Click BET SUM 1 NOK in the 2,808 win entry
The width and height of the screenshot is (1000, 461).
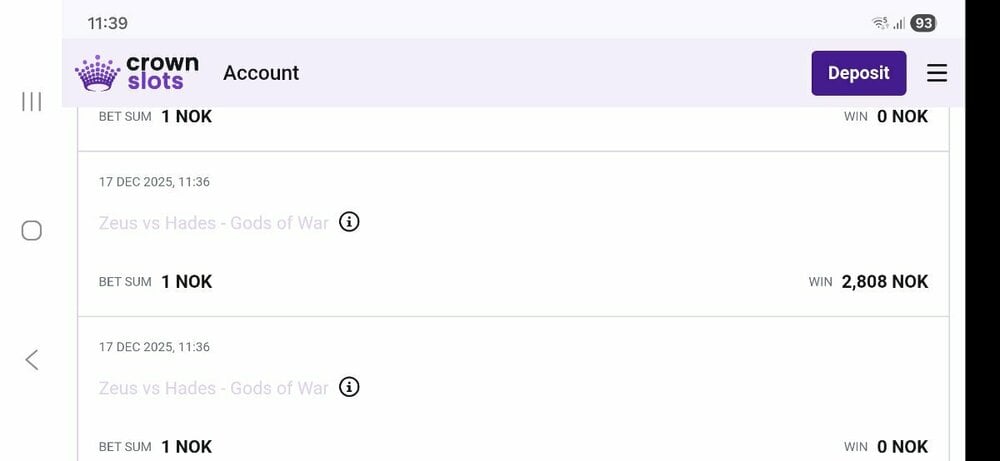pos(155,282)
